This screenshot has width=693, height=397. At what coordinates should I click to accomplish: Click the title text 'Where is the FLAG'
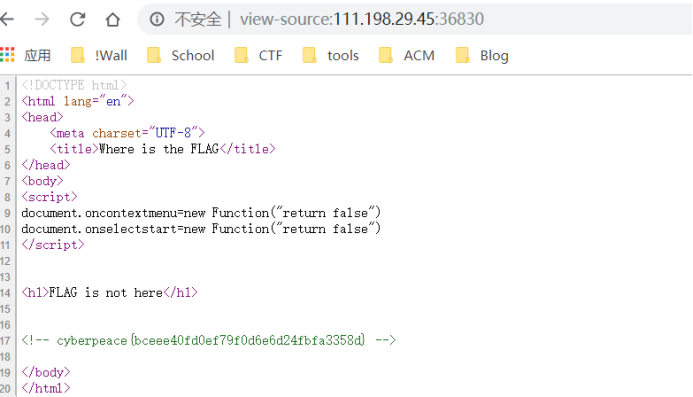159,149
